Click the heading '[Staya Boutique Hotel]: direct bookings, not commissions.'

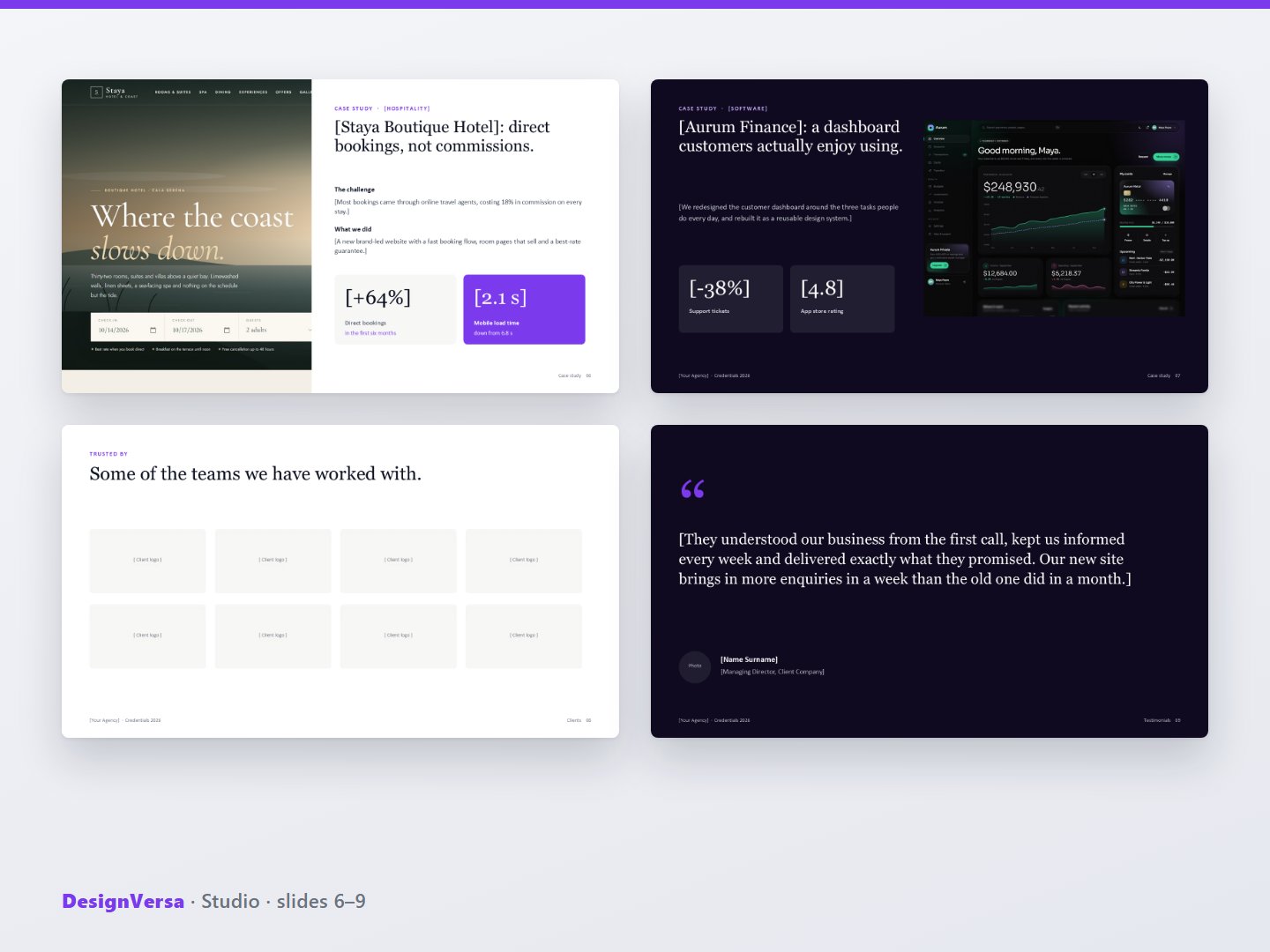[442, 137]
